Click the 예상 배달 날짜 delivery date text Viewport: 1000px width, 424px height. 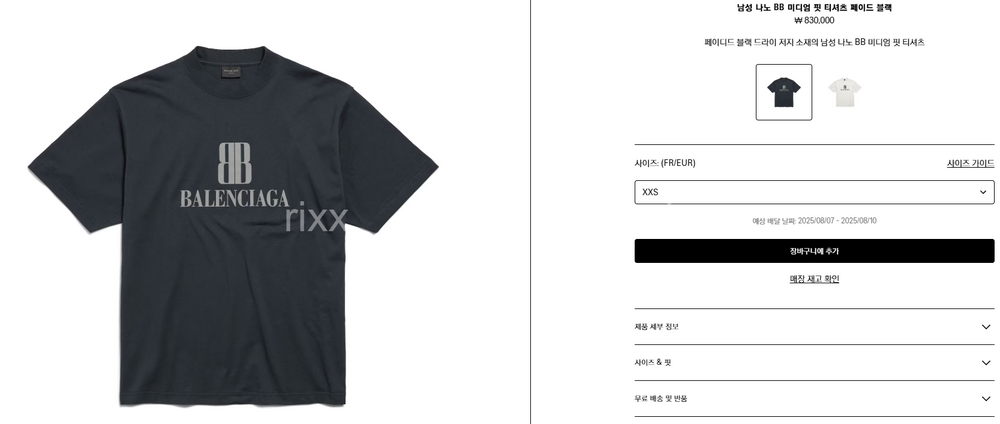[814, 221]
